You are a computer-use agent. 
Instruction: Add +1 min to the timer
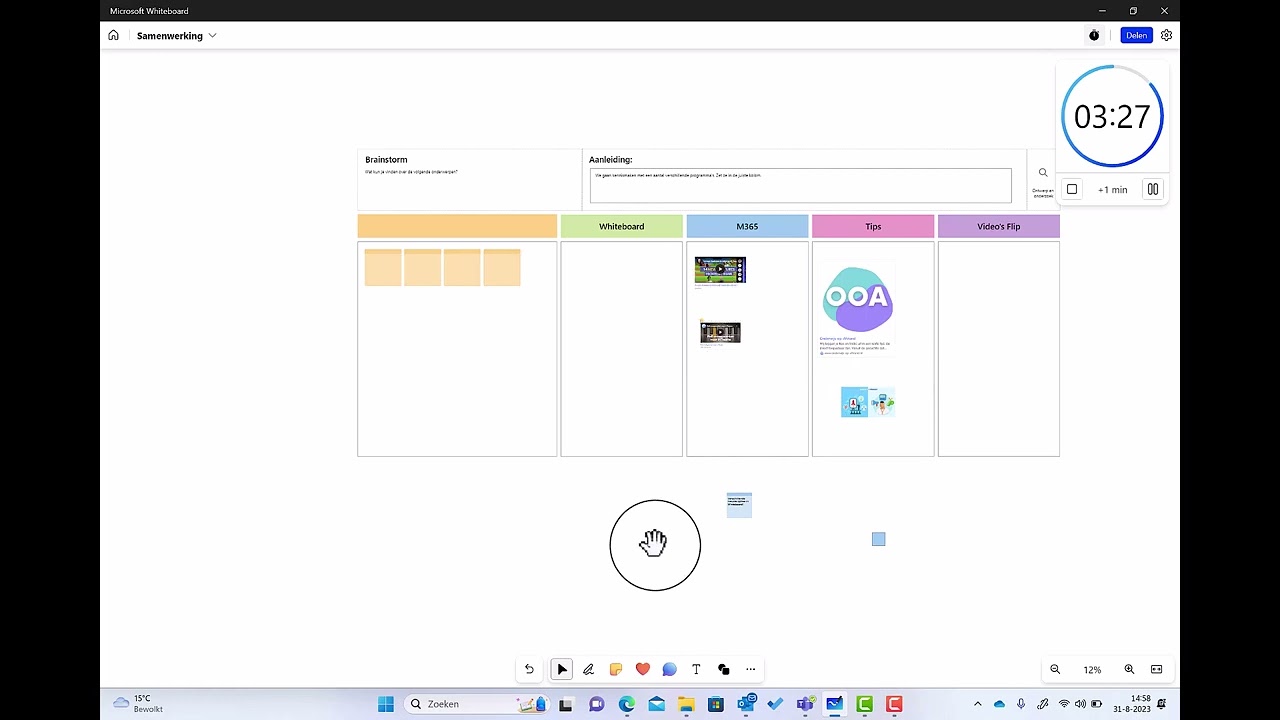point(1112,189)
